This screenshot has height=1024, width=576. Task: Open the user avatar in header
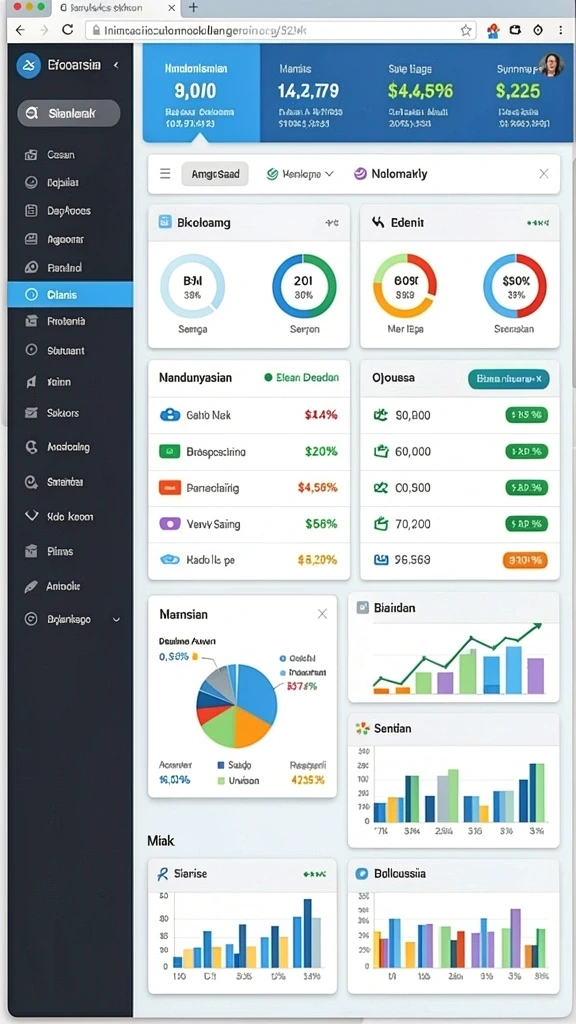pos(551,65)
